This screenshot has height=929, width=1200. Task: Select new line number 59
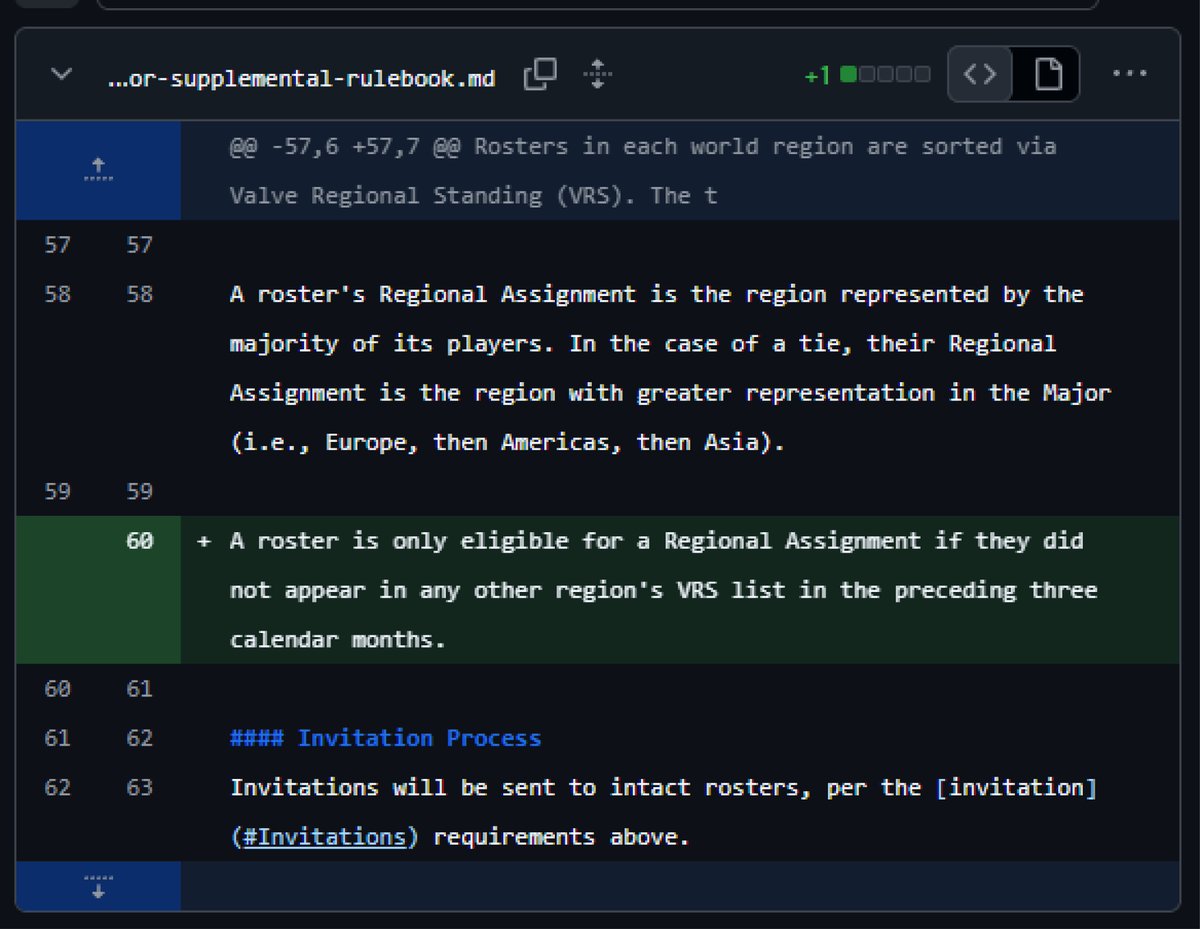(x=139, y=492)
